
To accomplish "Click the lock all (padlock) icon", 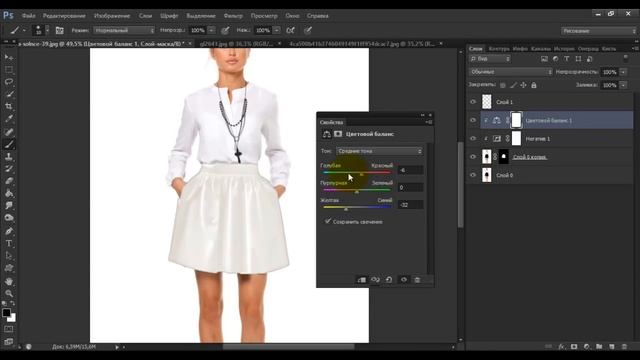I will pos(533,85).
